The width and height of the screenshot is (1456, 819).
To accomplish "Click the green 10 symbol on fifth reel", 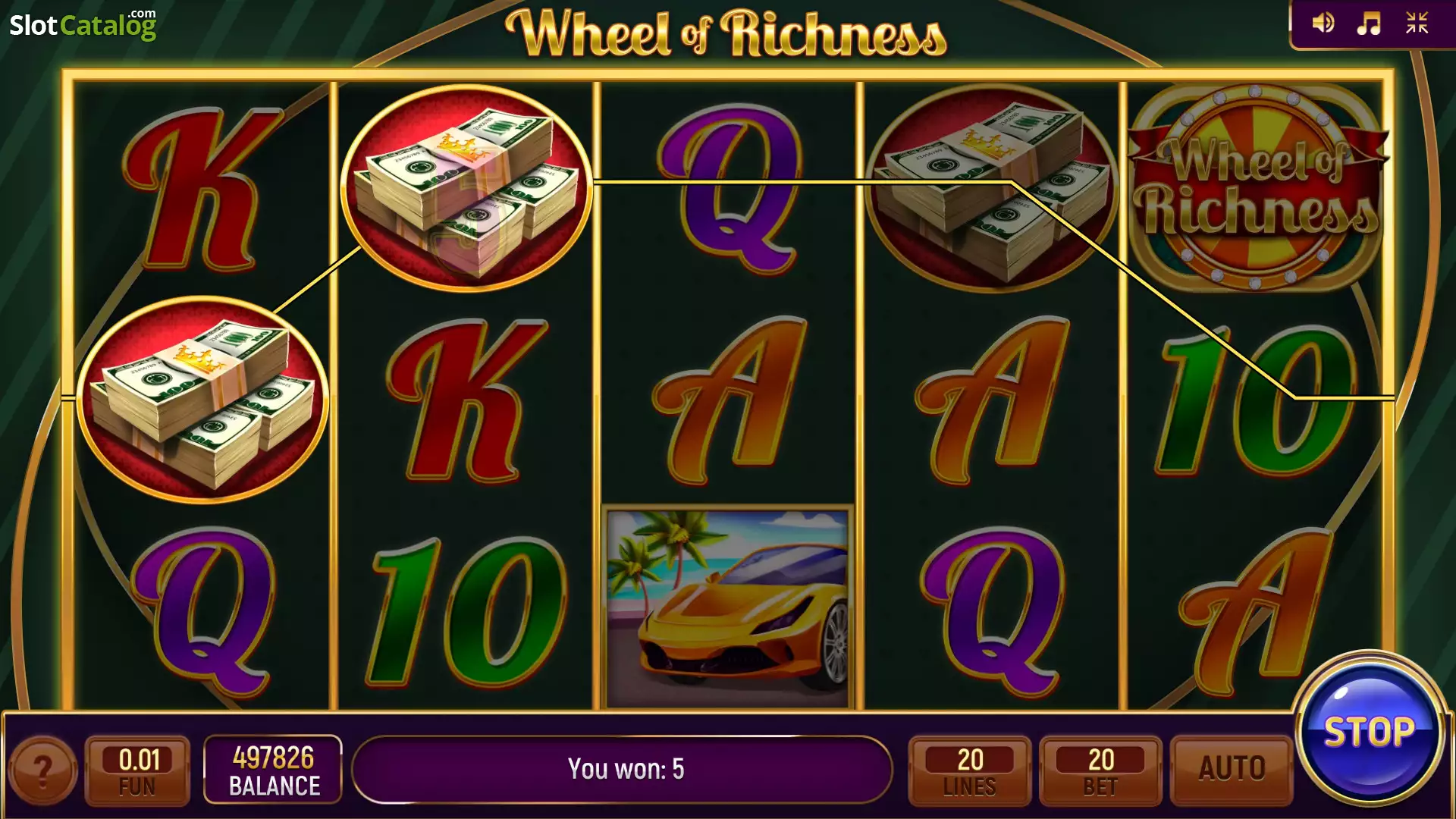I will tap(1256, 400).
